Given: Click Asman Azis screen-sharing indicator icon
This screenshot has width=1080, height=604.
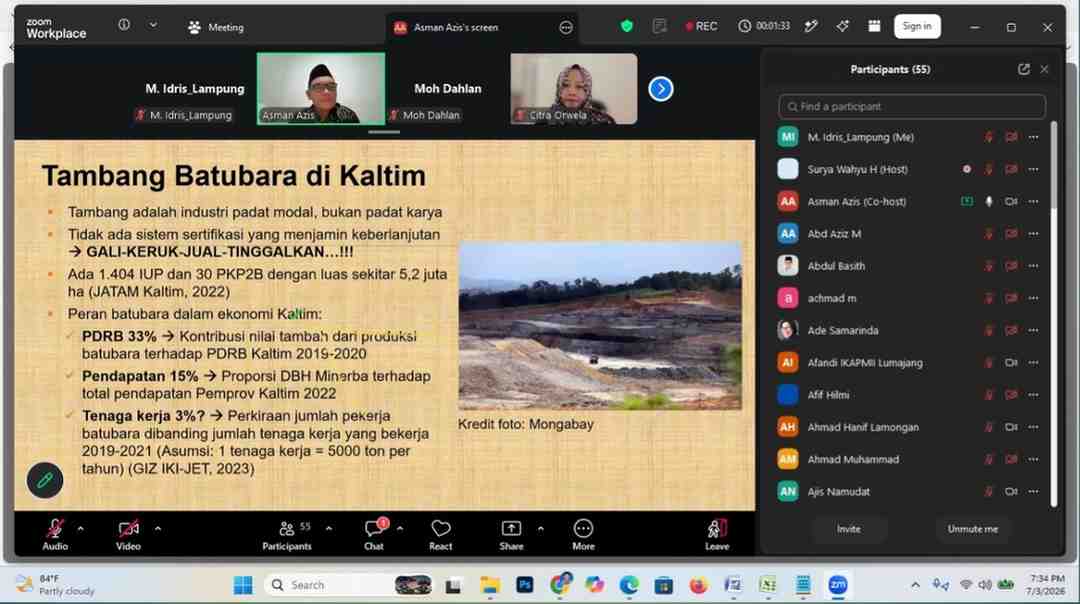Looking at the screenshot, I should click(x=967, y=201).
